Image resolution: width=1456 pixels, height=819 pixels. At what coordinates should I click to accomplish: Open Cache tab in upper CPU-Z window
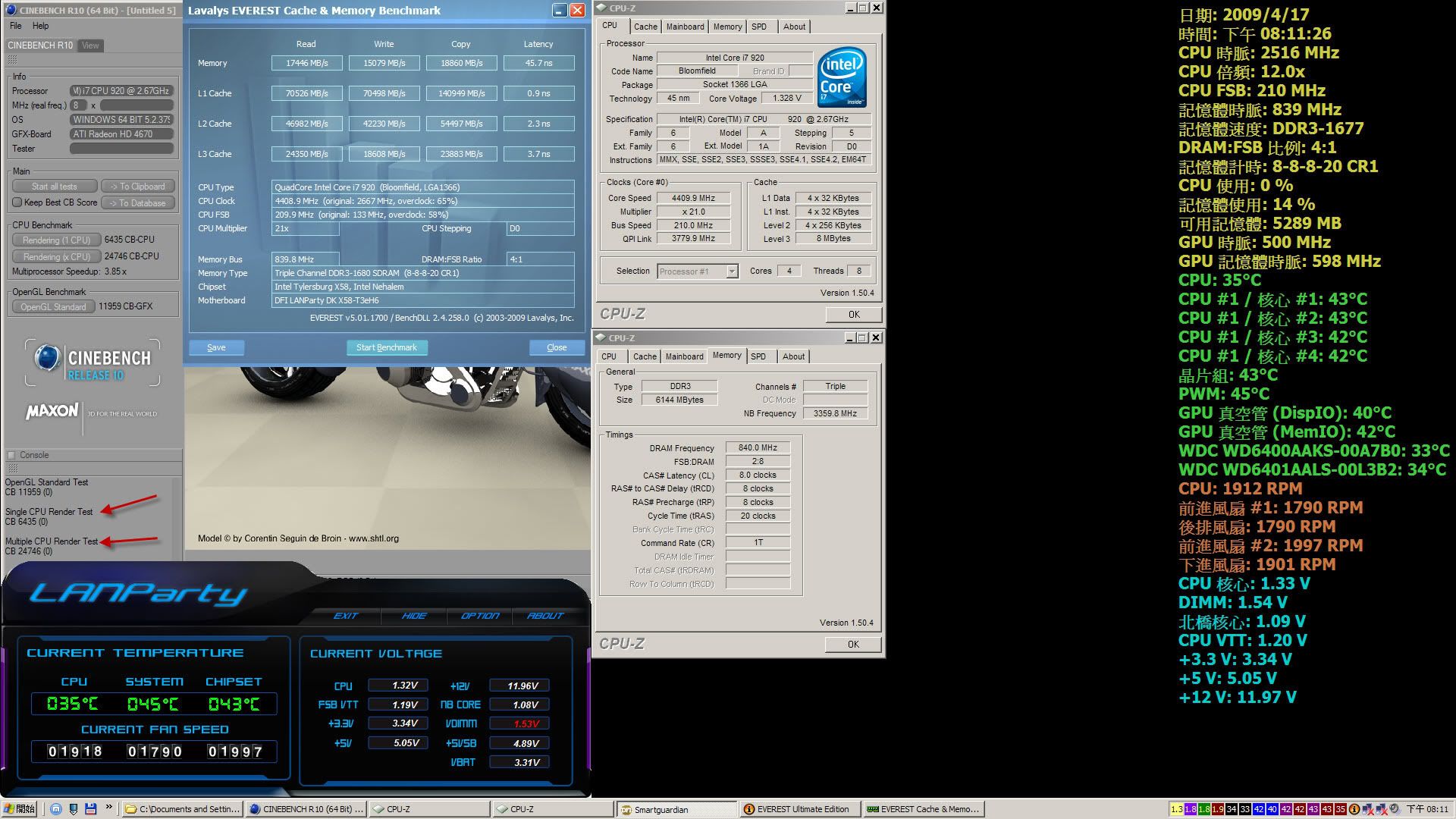645,27
